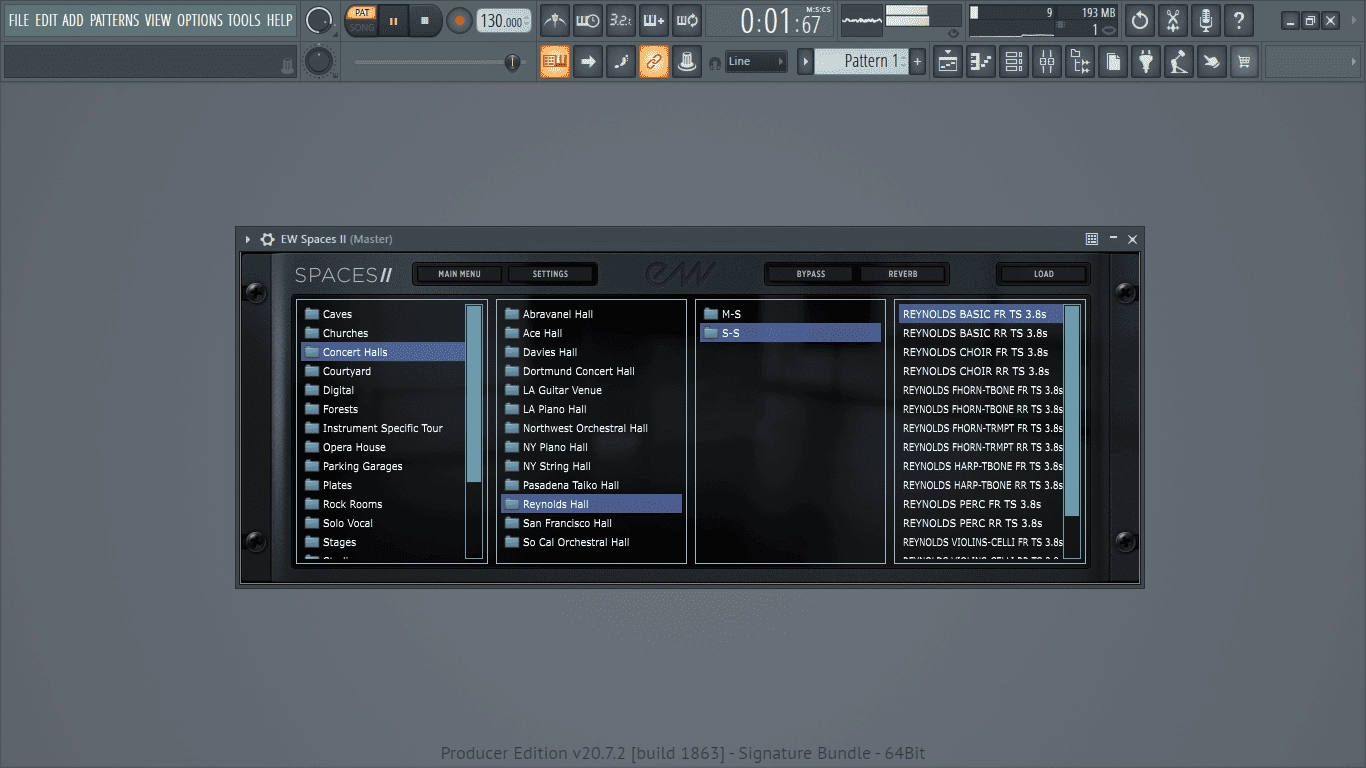Open the PATTERNS menu
This screenshot has height=768, width=1366.
114,20
